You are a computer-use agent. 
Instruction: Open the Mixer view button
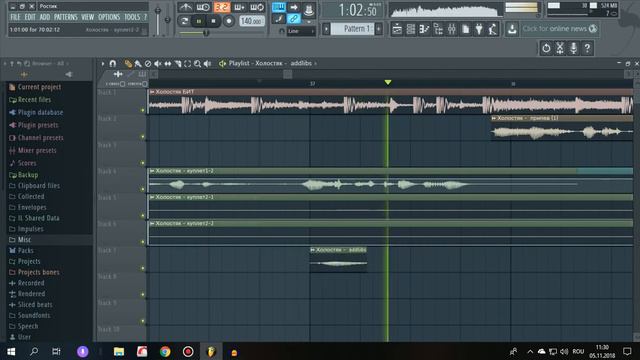[452, 29]
